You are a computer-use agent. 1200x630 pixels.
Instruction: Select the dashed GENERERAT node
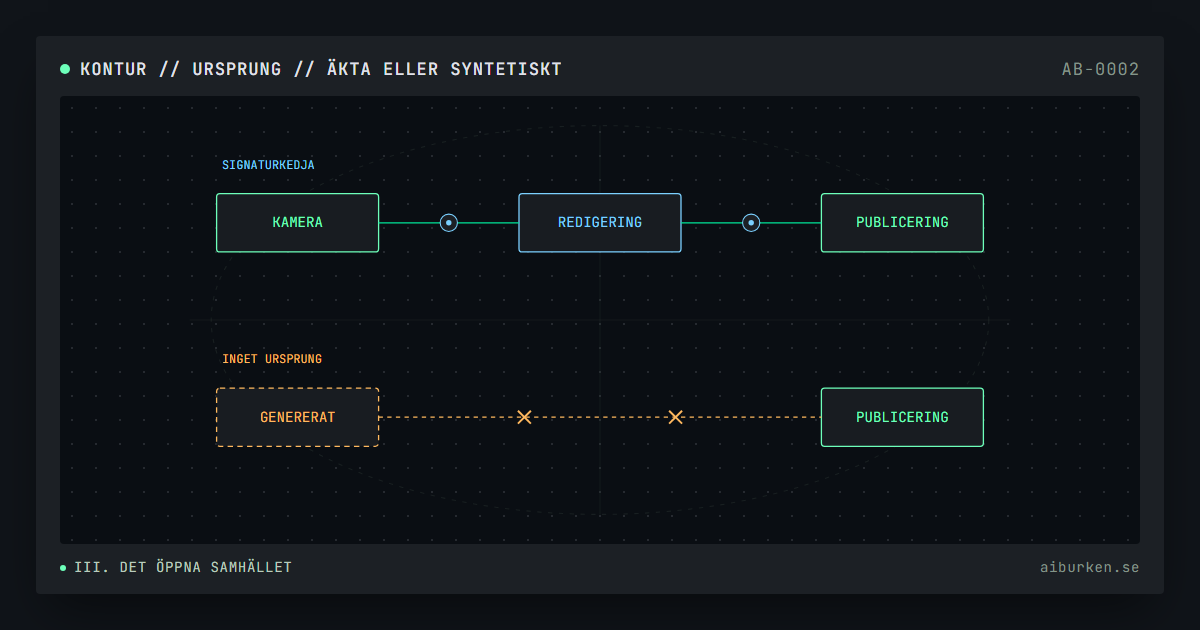tap(298, 417)
